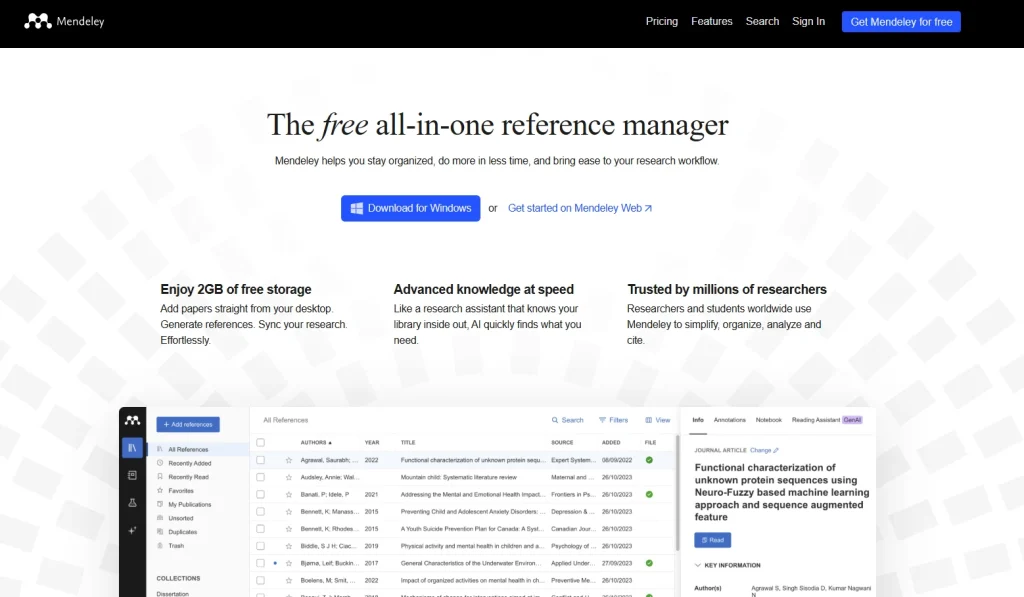
Task: Open the Unsorted folder
Action: pos(180,518)
